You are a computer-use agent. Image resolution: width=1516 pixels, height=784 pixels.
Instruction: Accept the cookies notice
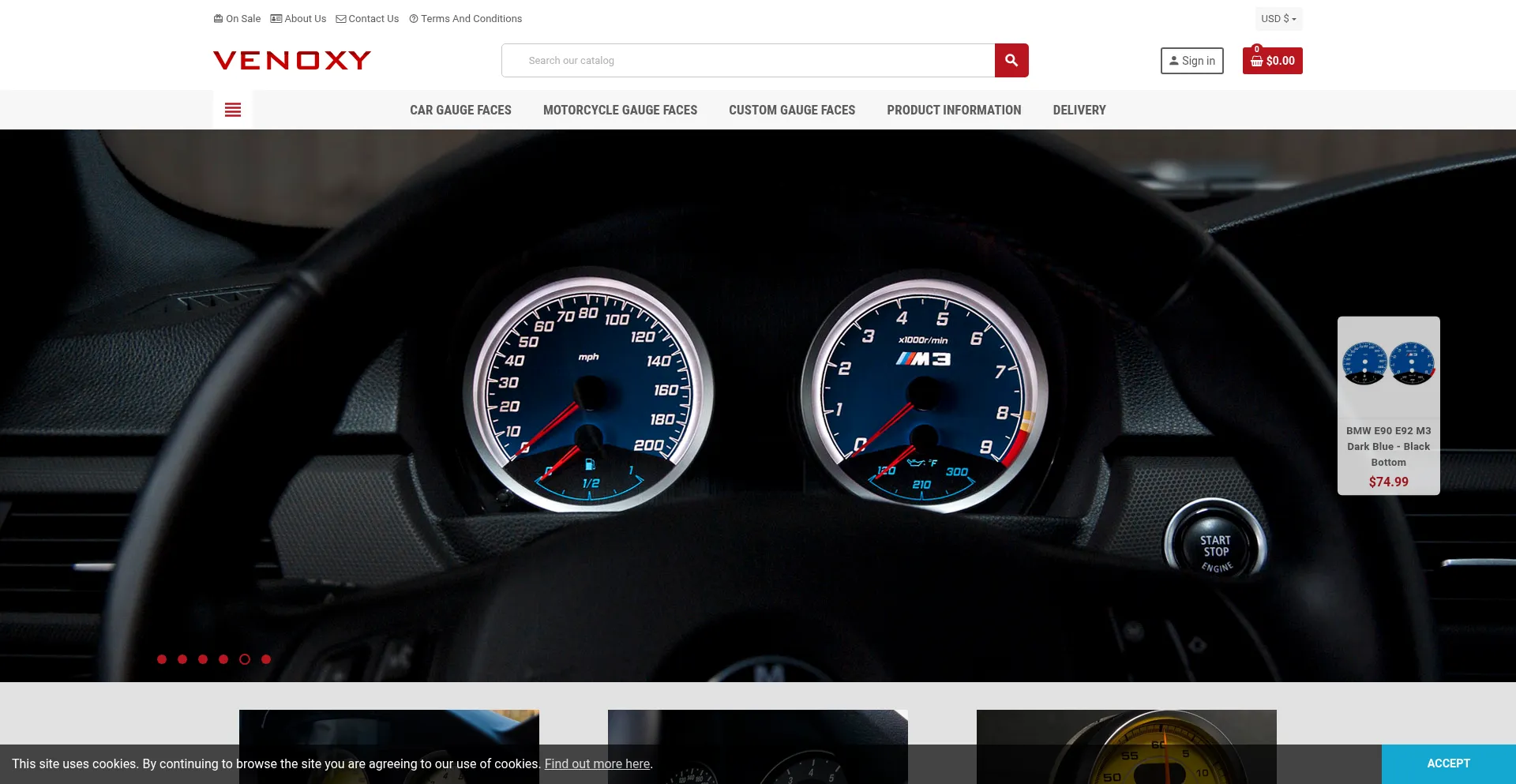(1449, 763)
